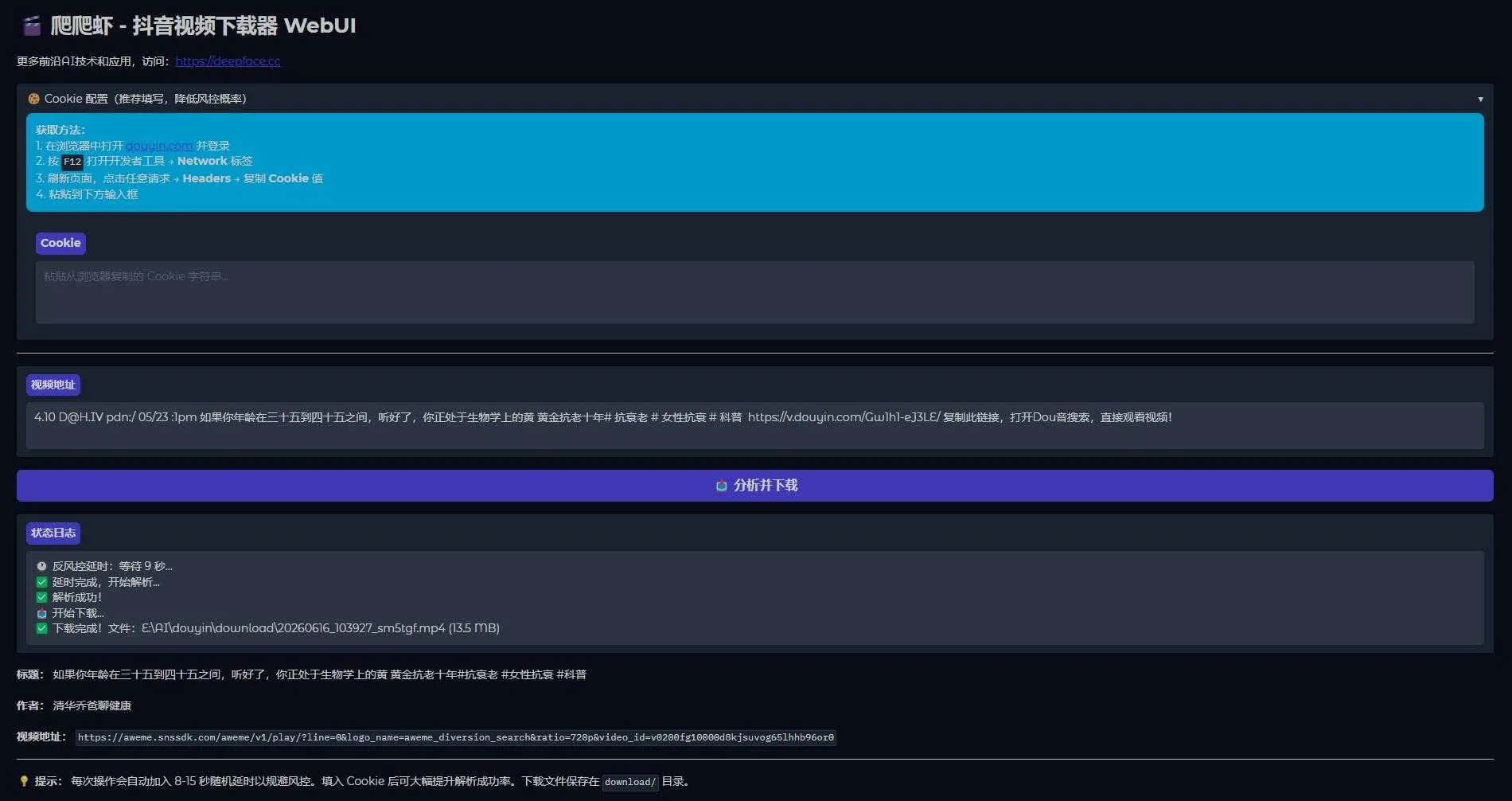Image resolution: width=1512 pixels, height=801 pixels.
Task: Click the Headers 复制 Cookie instruction line
Action: (179, 178)
